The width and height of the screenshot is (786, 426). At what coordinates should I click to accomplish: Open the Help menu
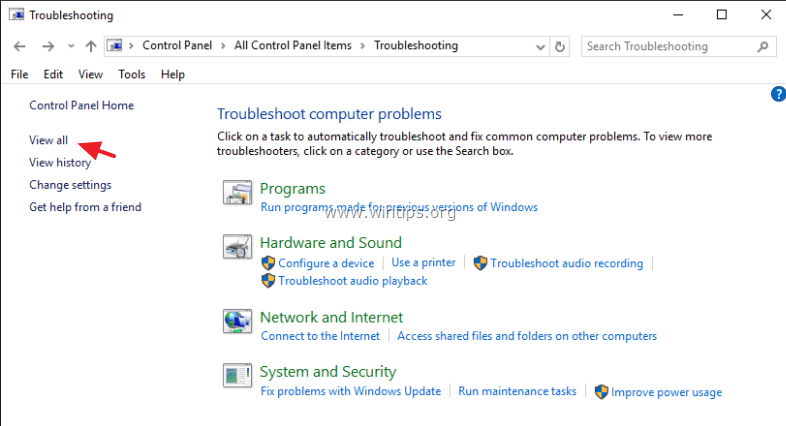click(x=173, y=74)
